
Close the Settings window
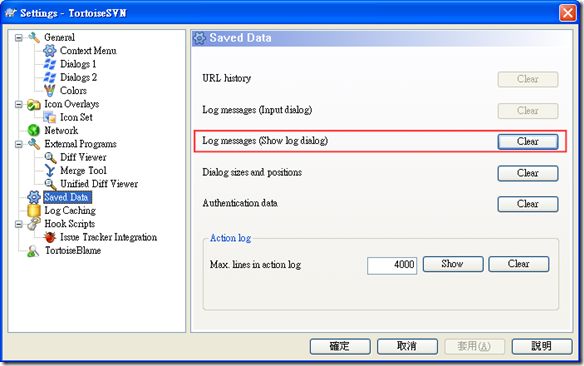pyautogui.click(x=568, y=13)
